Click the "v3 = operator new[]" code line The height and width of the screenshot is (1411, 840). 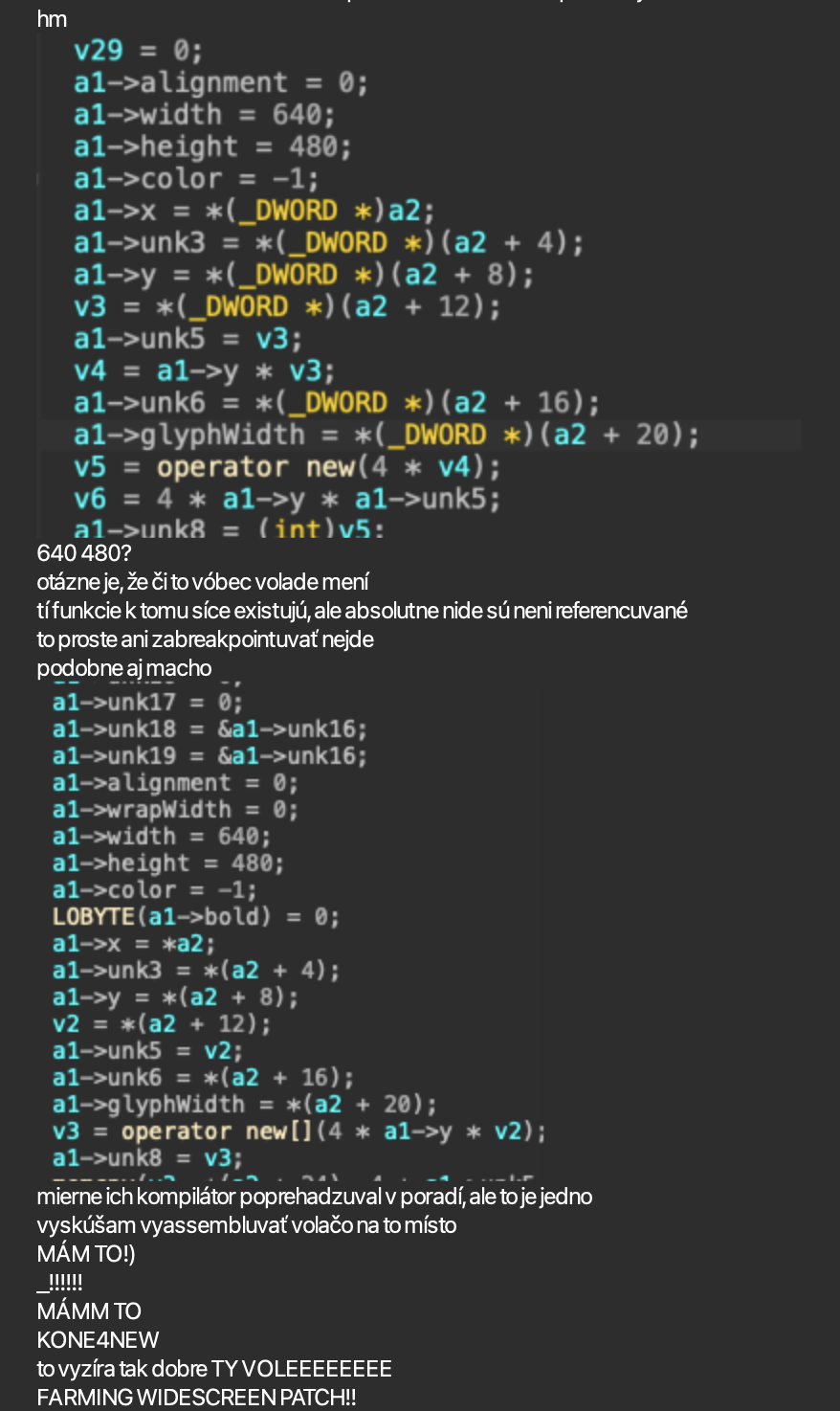click(298, 1131)
